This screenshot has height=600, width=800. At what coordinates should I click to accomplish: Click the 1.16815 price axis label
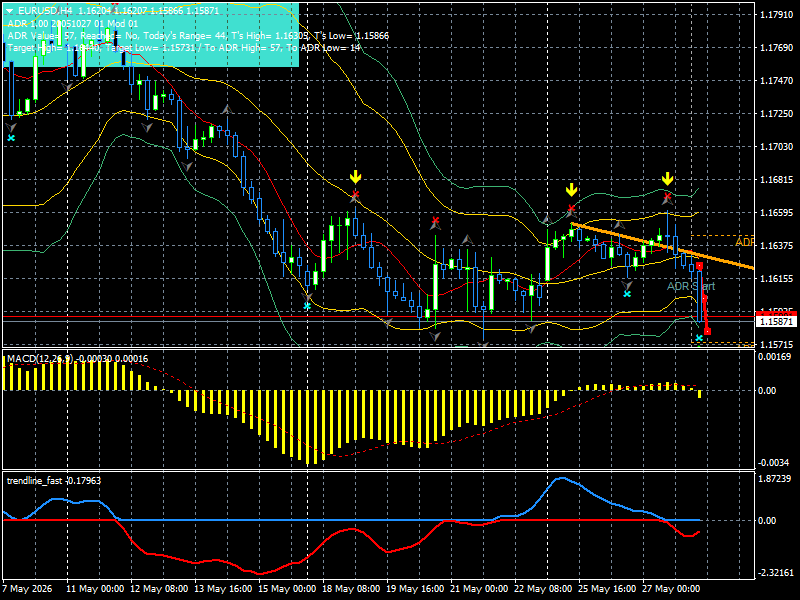[x=776, y=180]
